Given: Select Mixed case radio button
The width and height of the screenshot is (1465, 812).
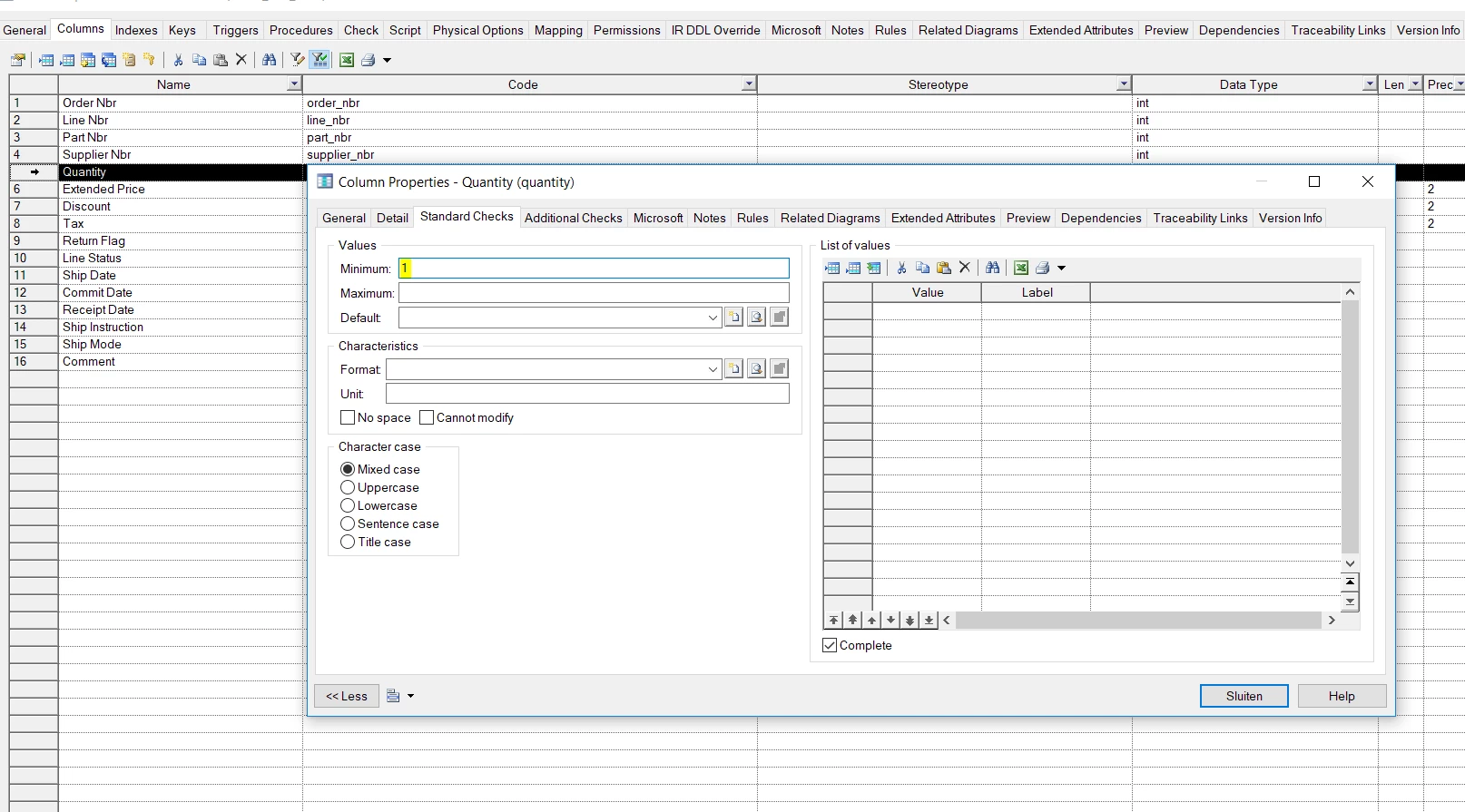Looking at the screenshot, I should (x=348, y=469).
